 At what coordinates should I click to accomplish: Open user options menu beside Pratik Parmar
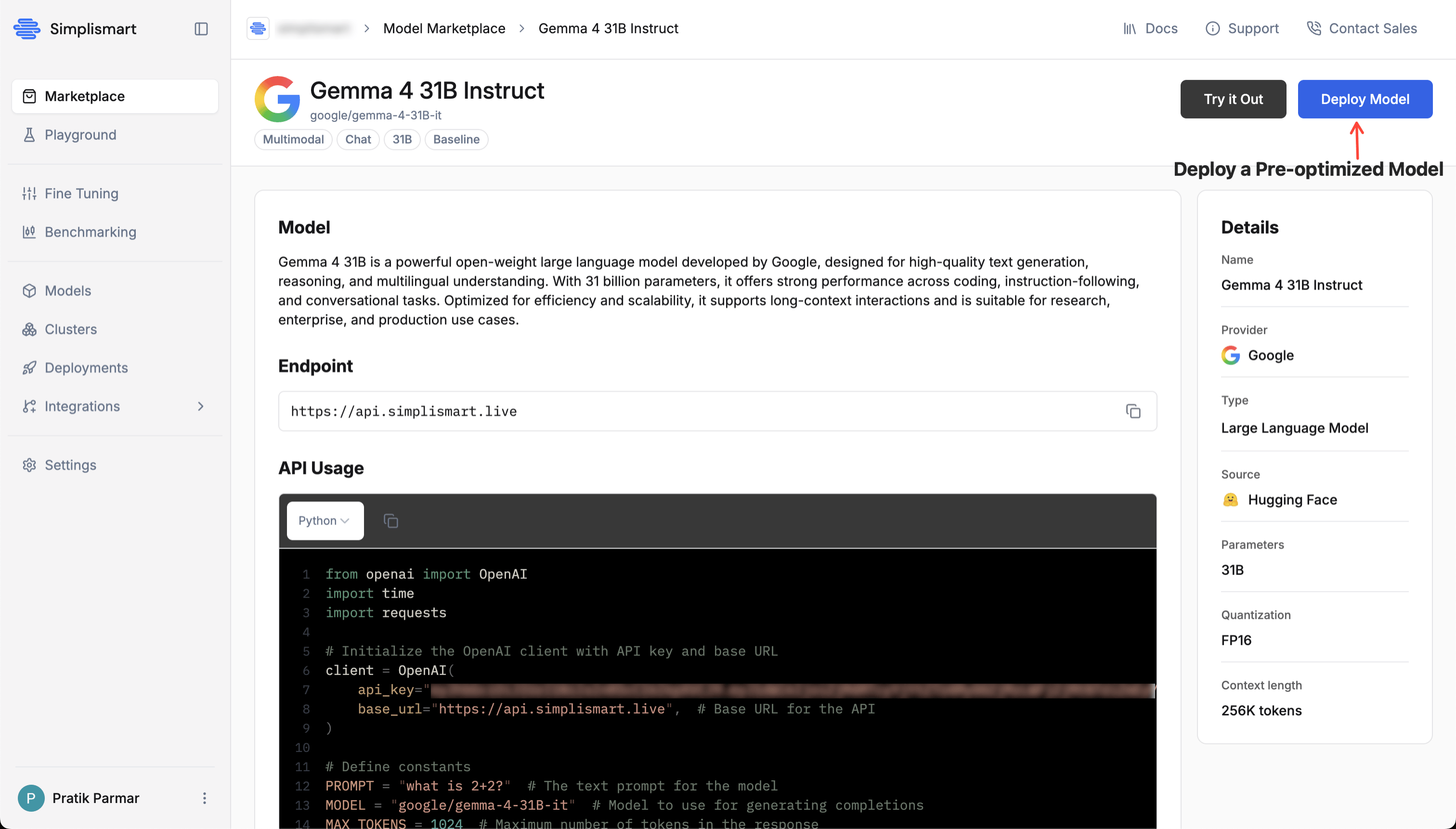click(x=205, y=798)
